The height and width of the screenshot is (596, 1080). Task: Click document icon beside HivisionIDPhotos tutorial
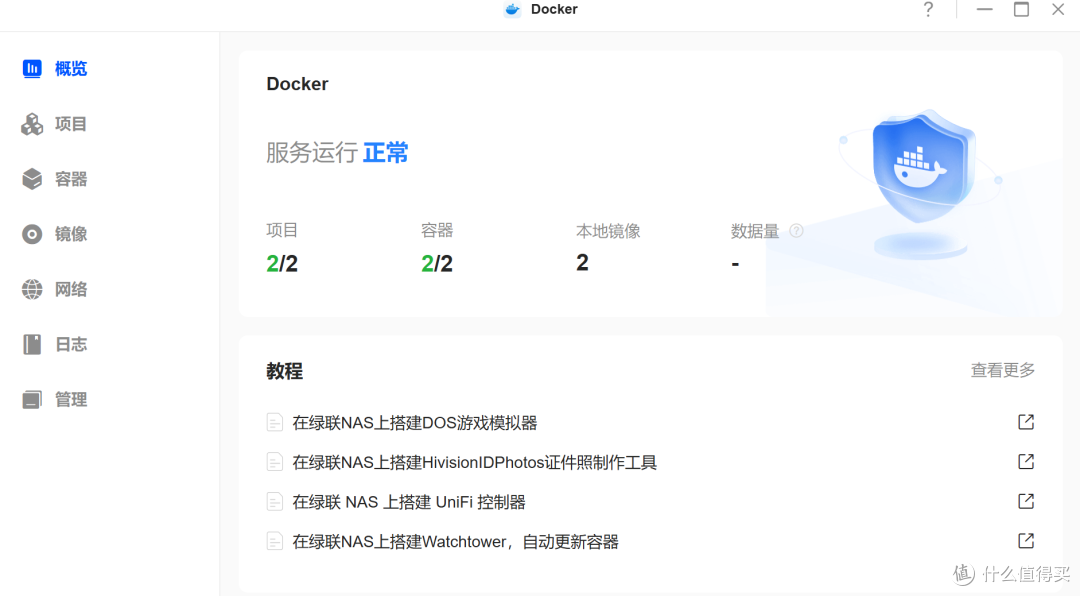(x=274, y=462)
